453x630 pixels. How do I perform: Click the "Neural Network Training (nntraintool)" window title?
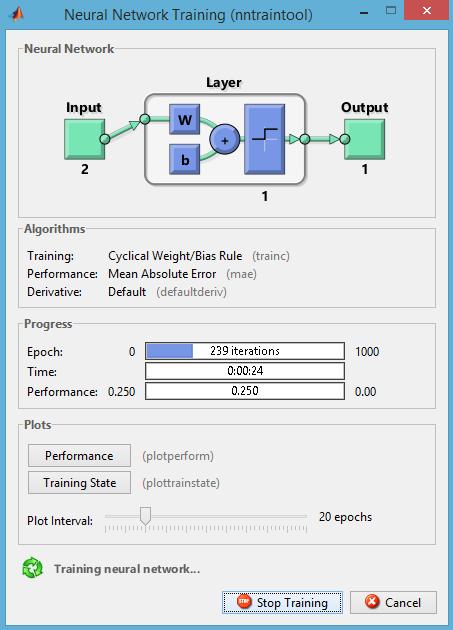click(188, 15)
